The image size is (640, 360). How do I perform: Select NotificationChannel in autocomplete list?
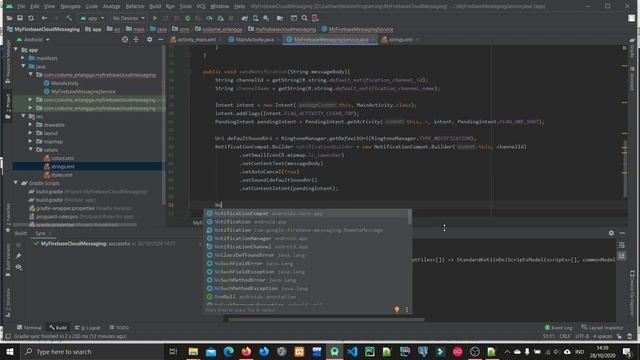308,247
